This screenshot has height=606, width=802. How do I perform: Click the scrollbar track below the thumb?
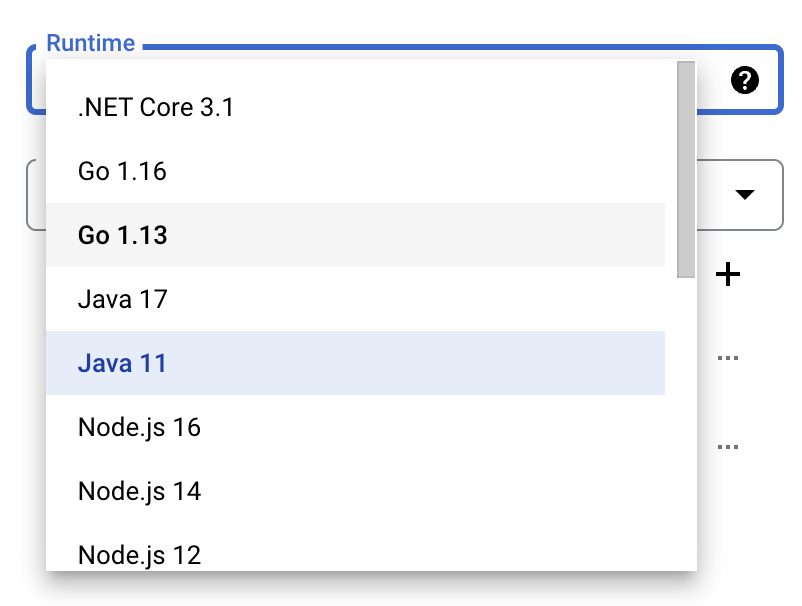[x=686, y=420]
